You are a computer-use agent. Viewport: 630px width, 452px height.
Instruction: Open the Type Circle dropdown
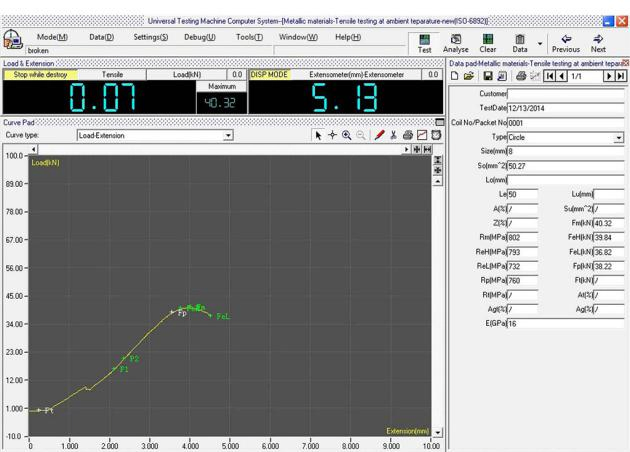point(618,136)
